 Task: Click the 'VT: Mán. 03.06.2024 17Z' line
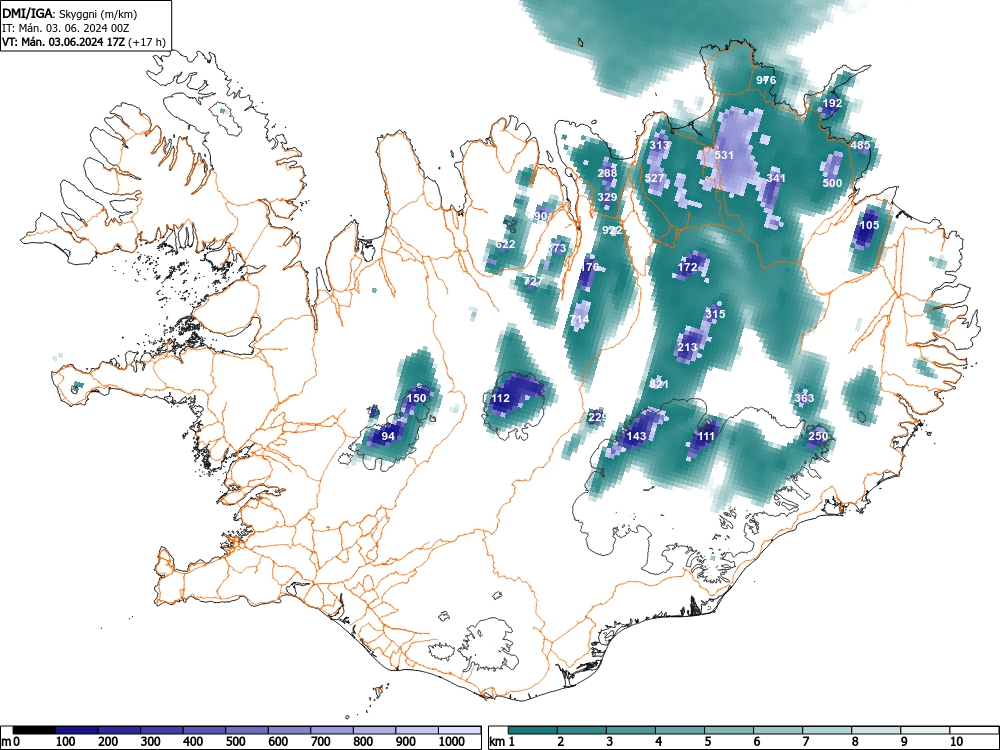(84, 42)
